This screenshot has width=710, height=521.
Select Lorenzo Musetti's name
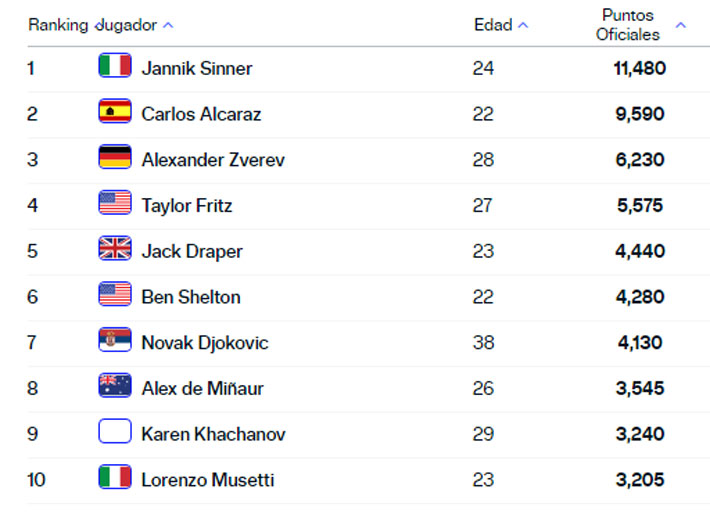208,480
